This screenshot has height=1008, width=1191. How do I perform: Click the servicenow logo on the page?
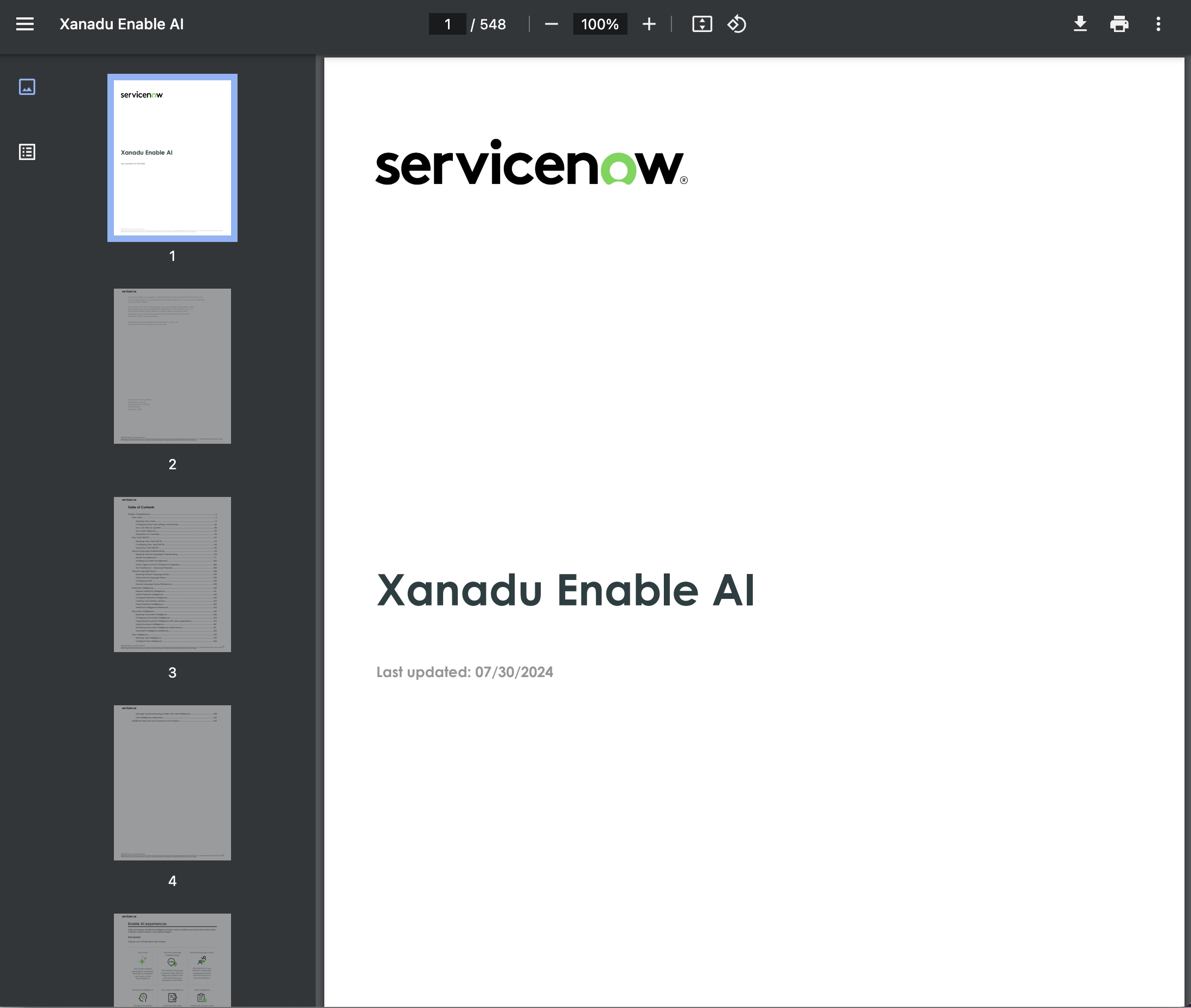(530, 163)
